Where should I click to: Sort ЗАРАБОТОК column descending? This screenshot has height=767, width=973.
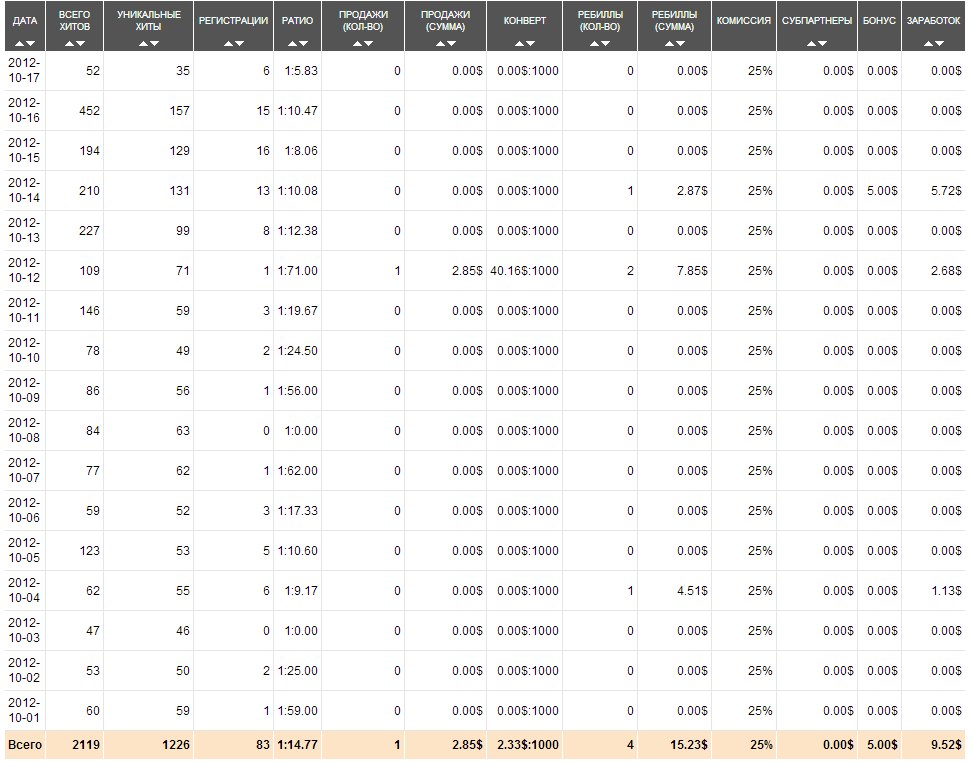point(940,44)
